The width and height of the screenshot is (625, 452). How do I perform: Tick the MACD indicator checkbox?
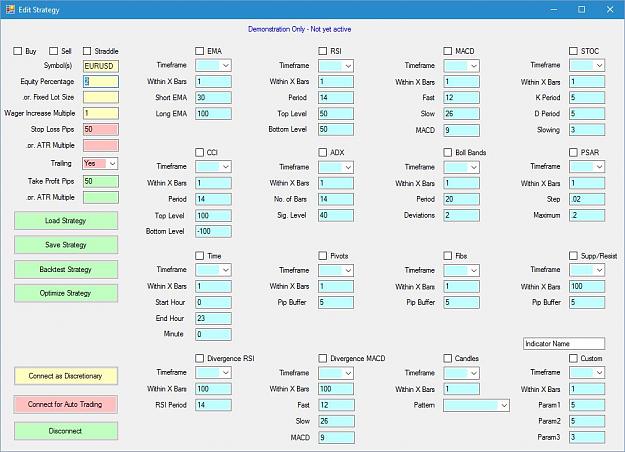click(448, 51)
